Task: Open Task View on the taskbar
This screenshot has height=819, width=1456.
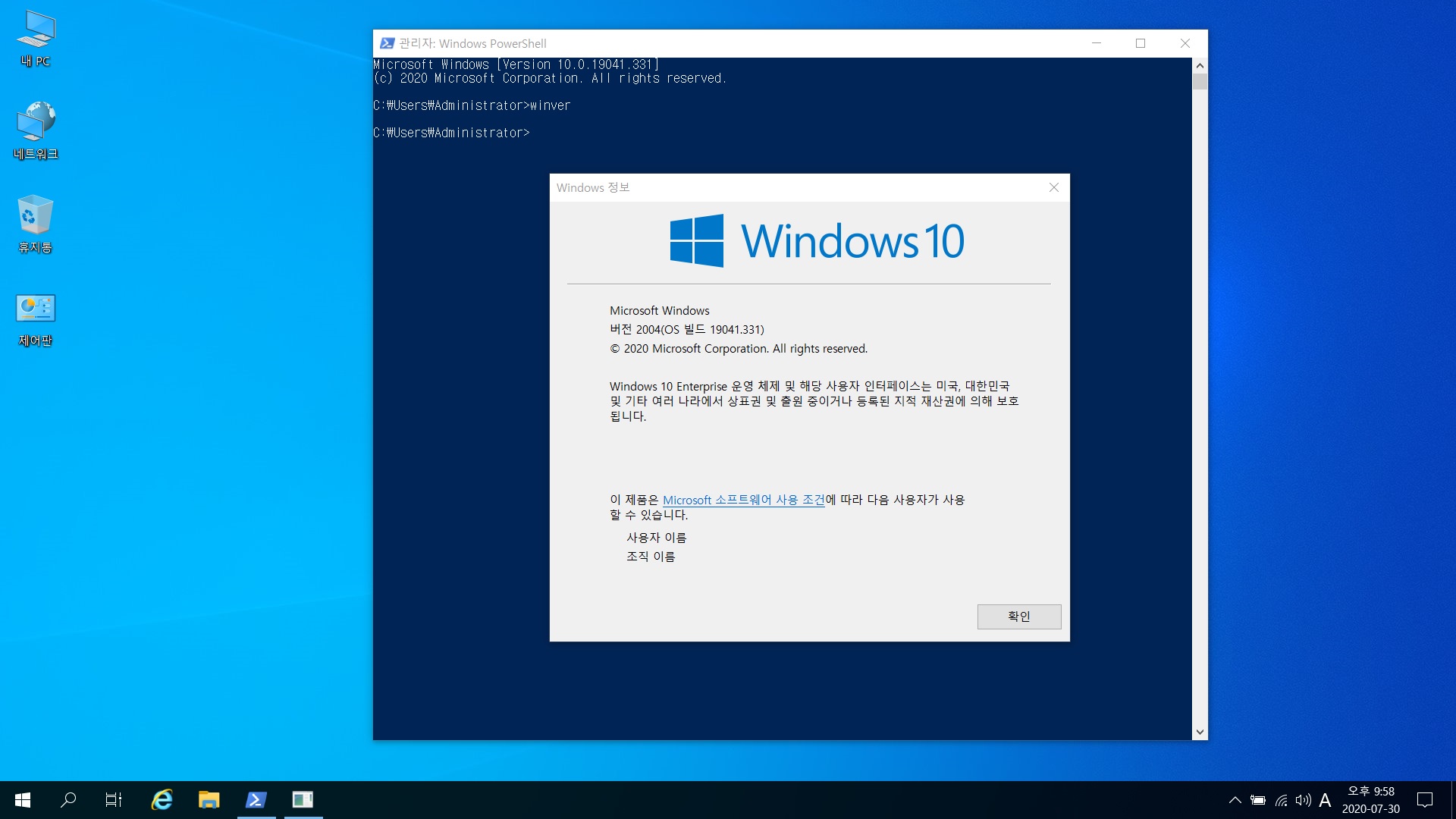Action: (114, 800)
